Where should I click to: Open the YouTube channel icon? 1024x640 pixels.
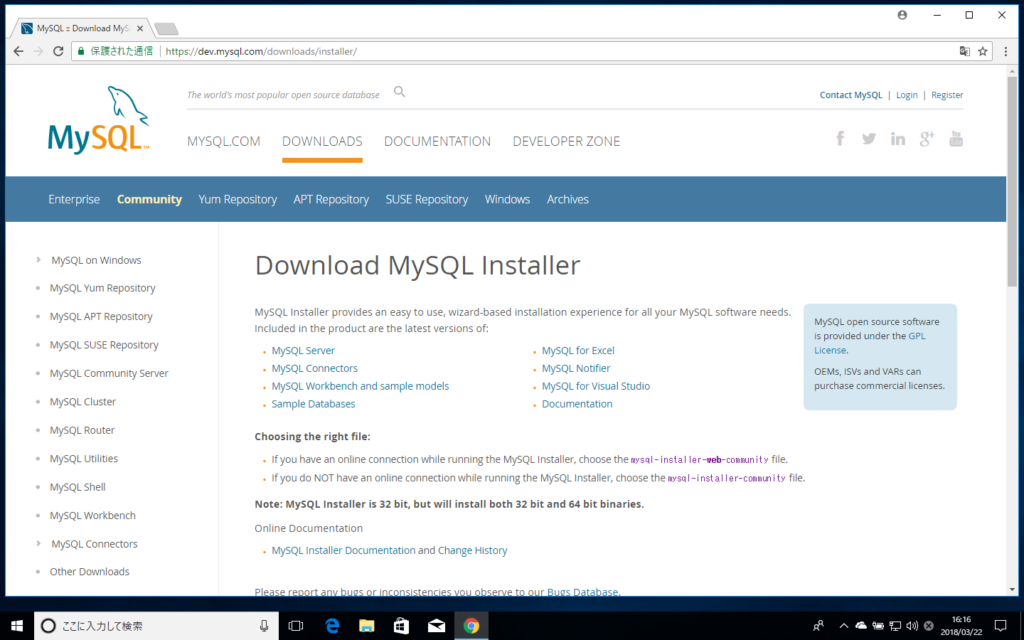coord(956,138)
